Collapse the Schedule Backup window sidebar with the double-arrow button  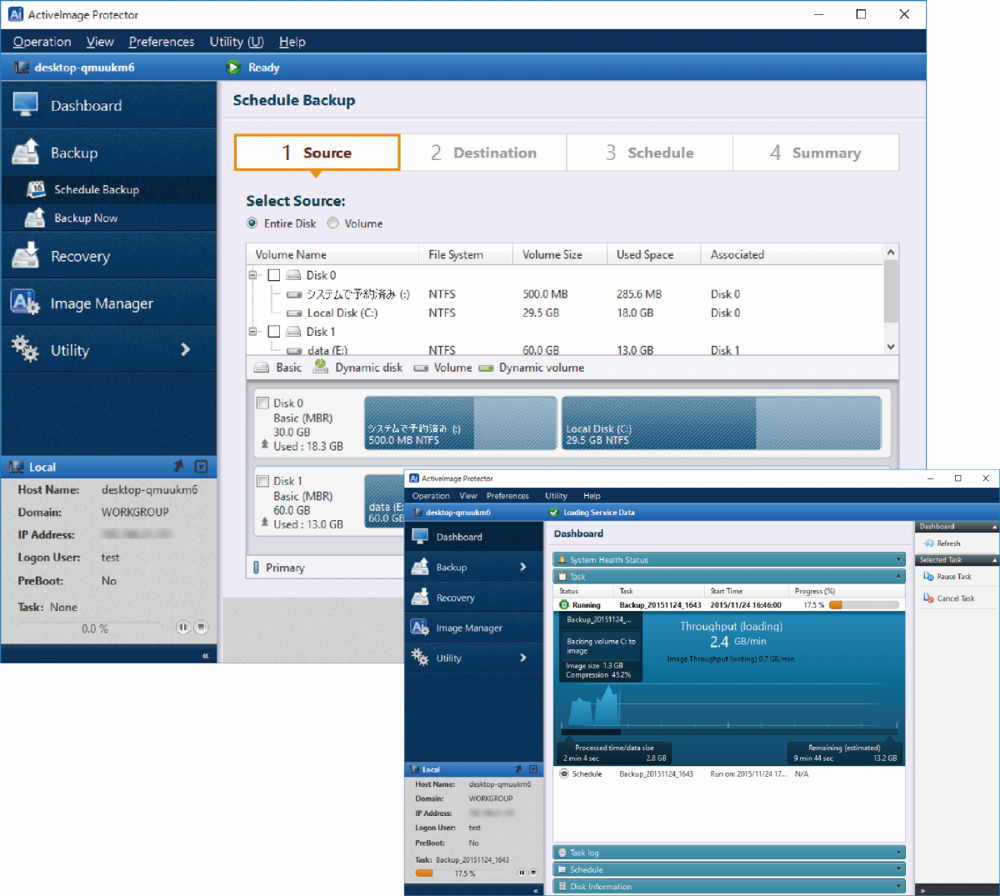[205, 655]
